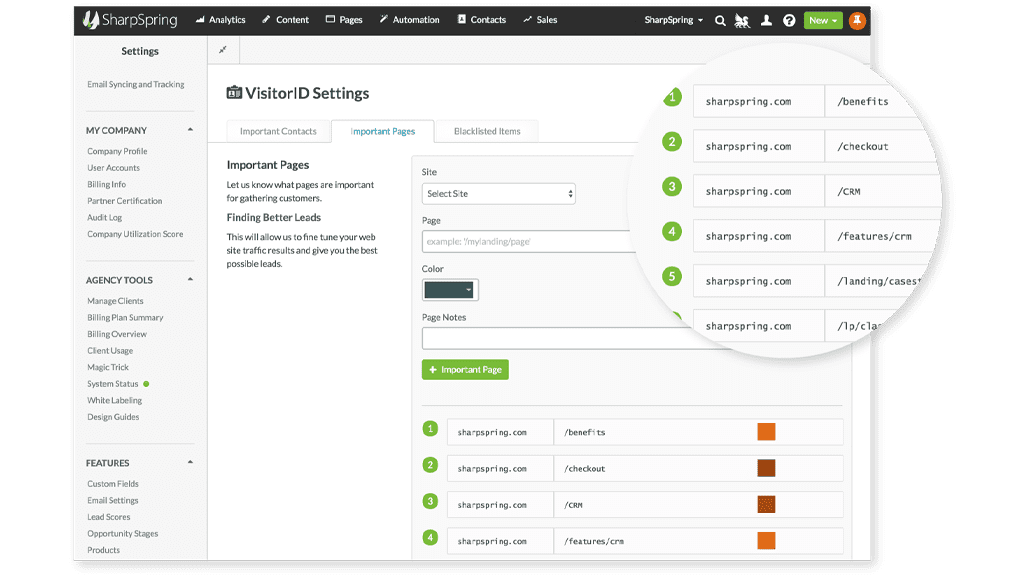1024x576 pixels.
Task: Open the Color picker dropdown
Action: tap(450, 290)
